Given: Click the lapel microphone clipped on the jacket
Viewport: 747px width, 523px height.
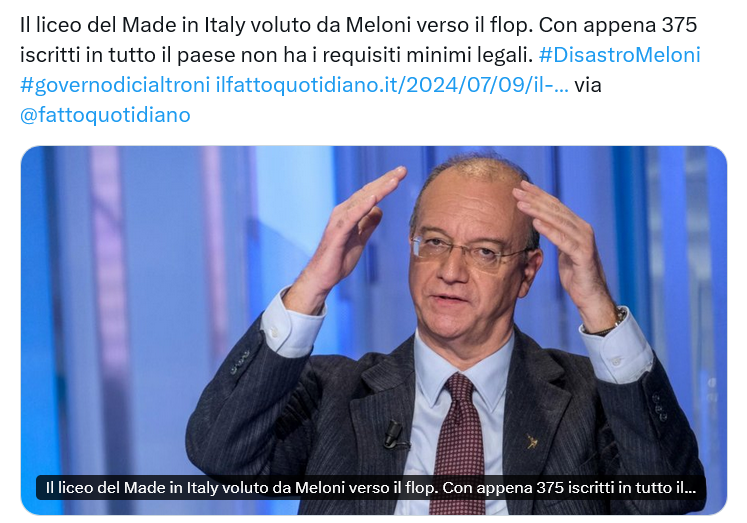Looking at the screenshot, I should click(x=394, y=433).
